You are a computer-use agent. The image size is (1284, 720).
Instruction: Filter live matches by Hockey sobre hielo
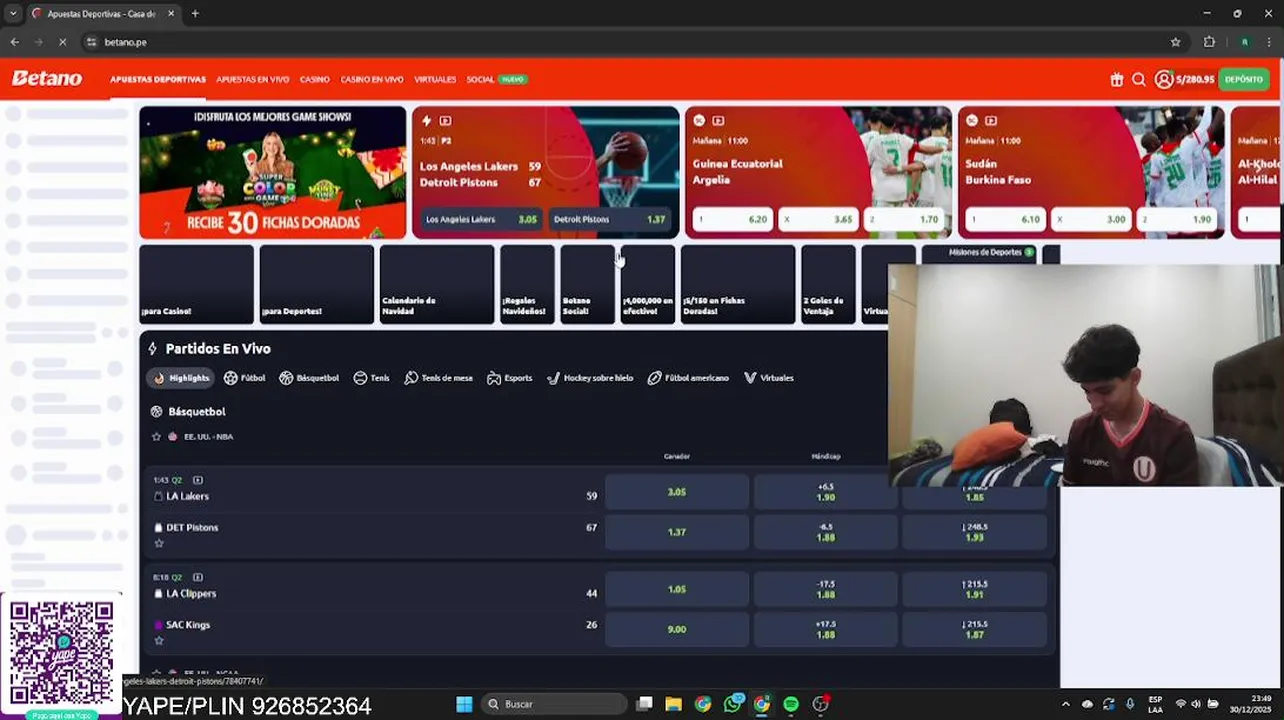pos(590,378)
